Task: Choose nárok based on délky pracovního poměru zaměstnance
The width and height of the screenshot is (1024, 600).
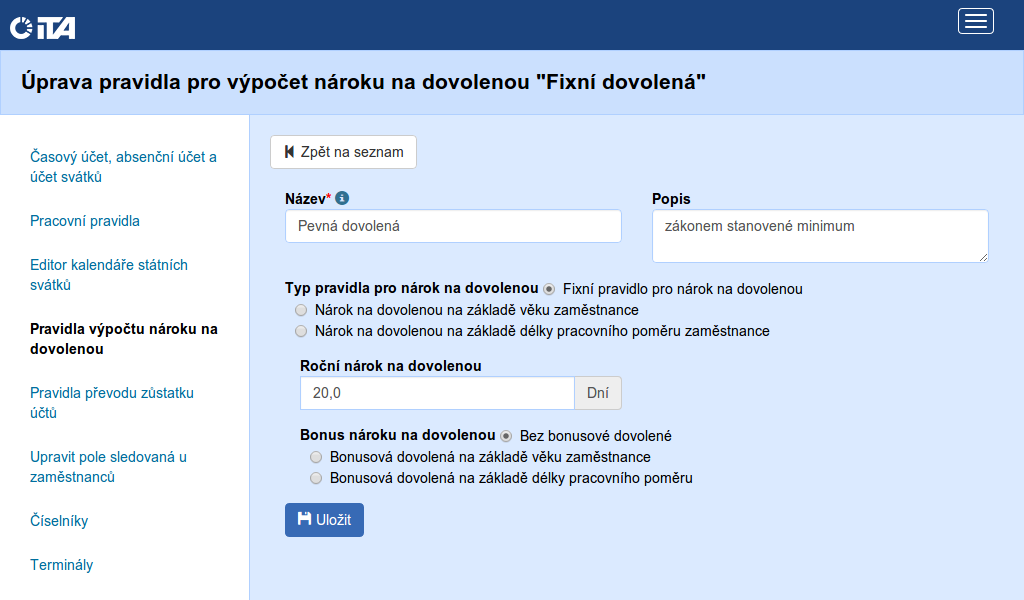Action: coord(301,331)
